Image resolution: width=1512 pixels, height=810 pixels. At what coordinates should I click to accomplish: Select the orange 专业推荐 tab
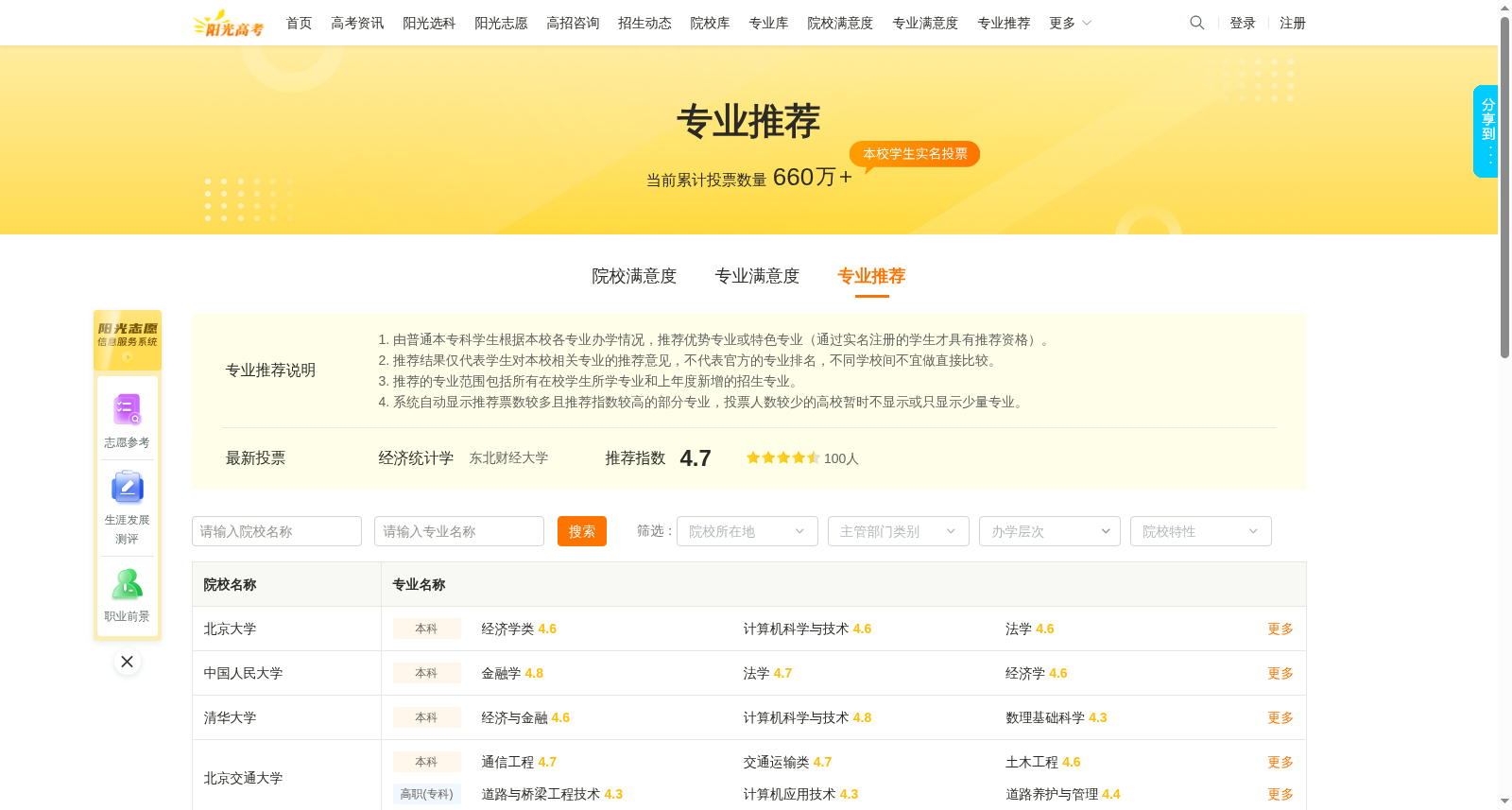871,276
